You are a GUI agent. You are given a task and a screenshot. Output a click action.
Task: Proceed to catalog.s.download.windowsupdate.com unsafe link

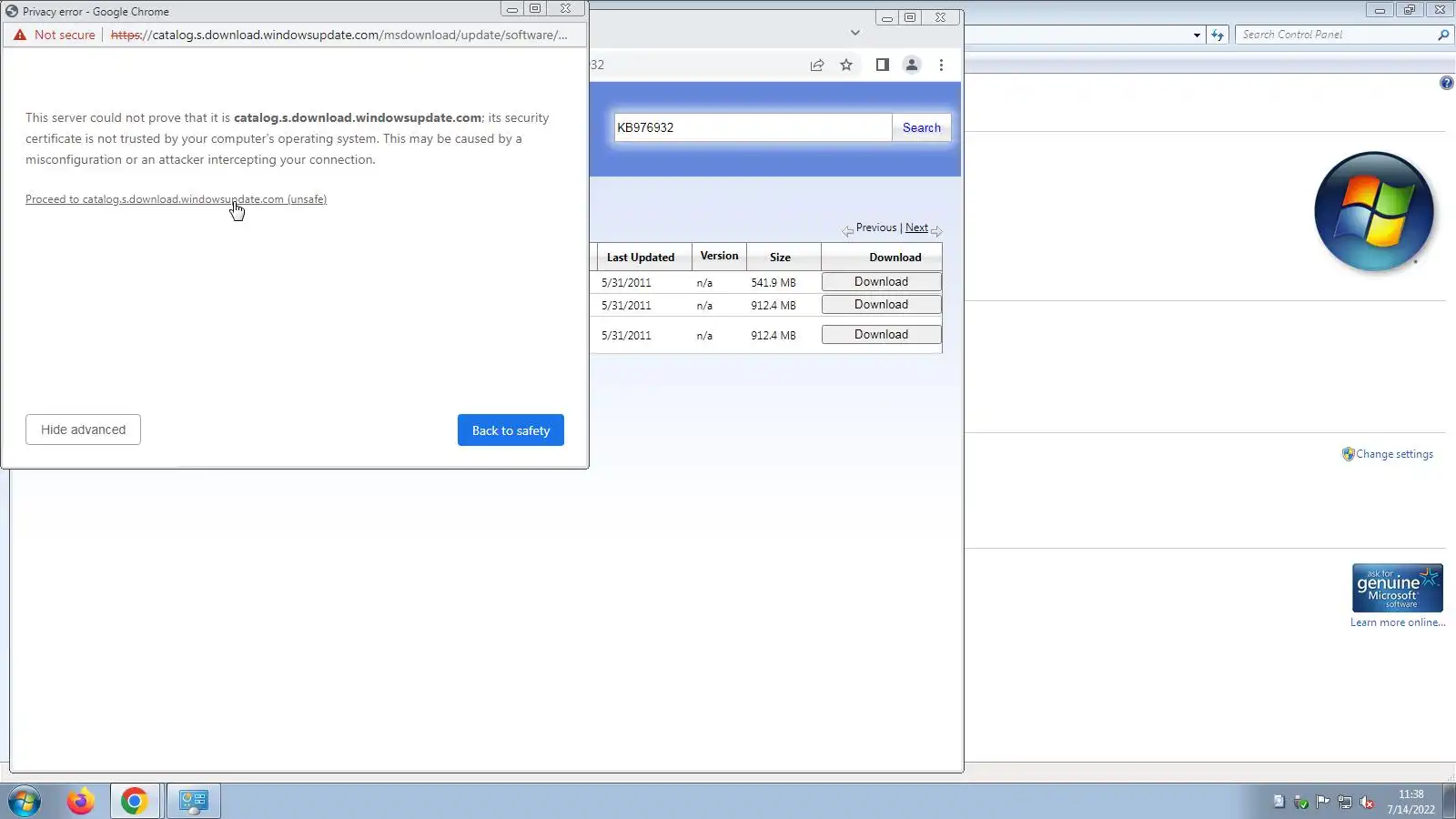pyautogui.click(x=176, y=199)
